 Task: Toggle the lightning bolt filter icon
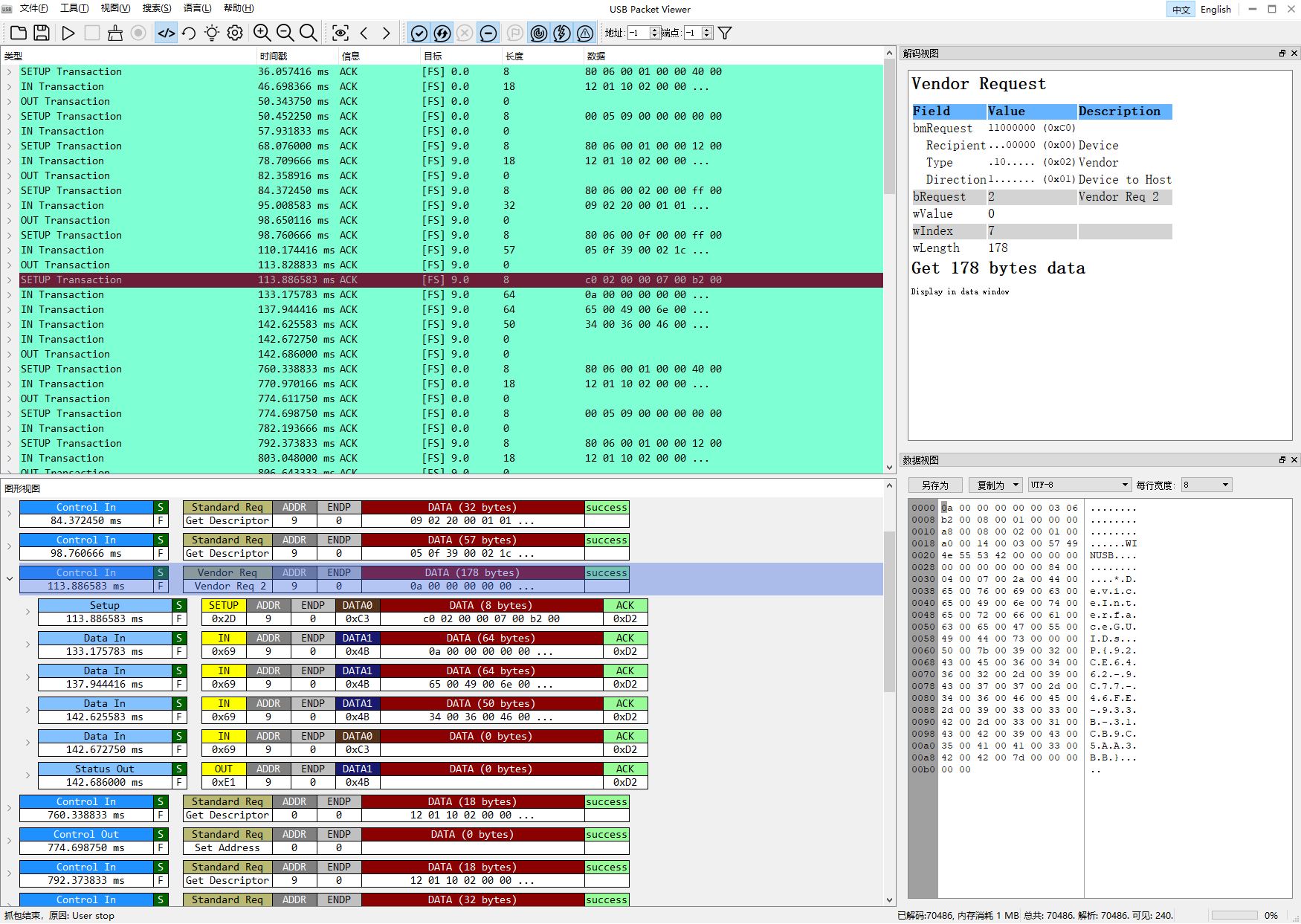coord(562,33)
